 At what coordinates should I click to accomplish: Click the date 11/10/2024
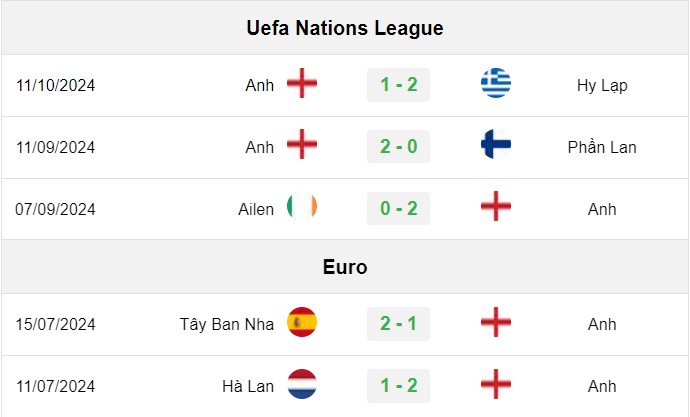pos(55,85)
